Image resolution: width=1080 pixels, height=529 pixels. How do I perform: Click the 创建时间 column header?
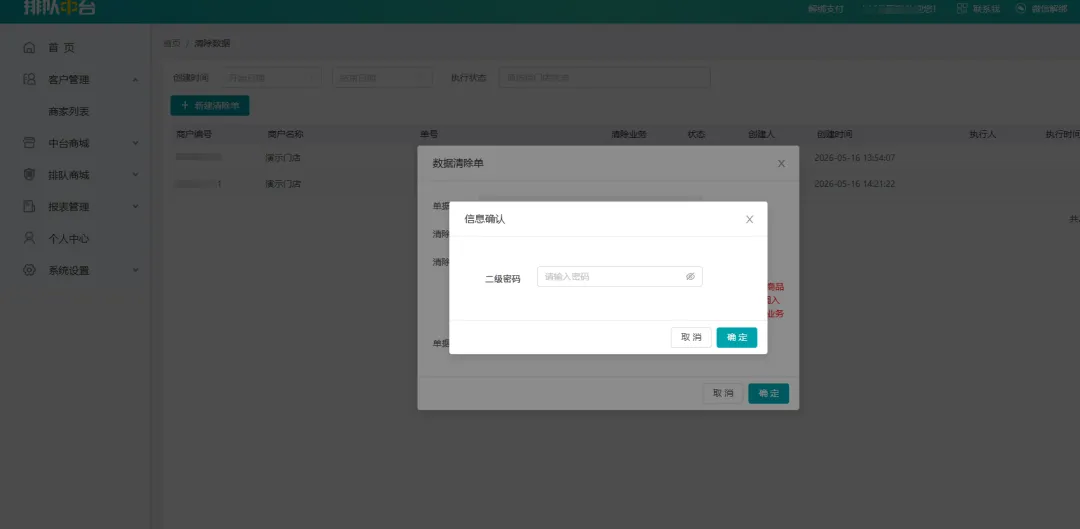[x=834, y=134]
